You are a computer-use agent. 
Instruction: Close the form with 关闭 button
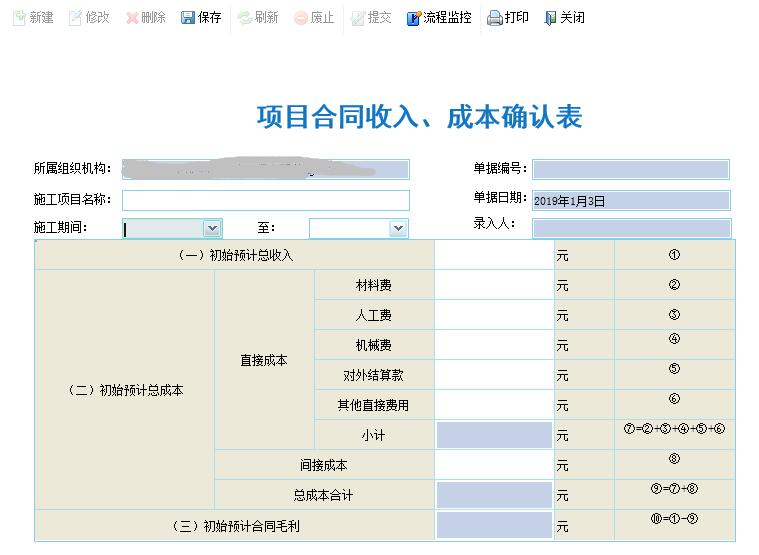coord(550,18)
